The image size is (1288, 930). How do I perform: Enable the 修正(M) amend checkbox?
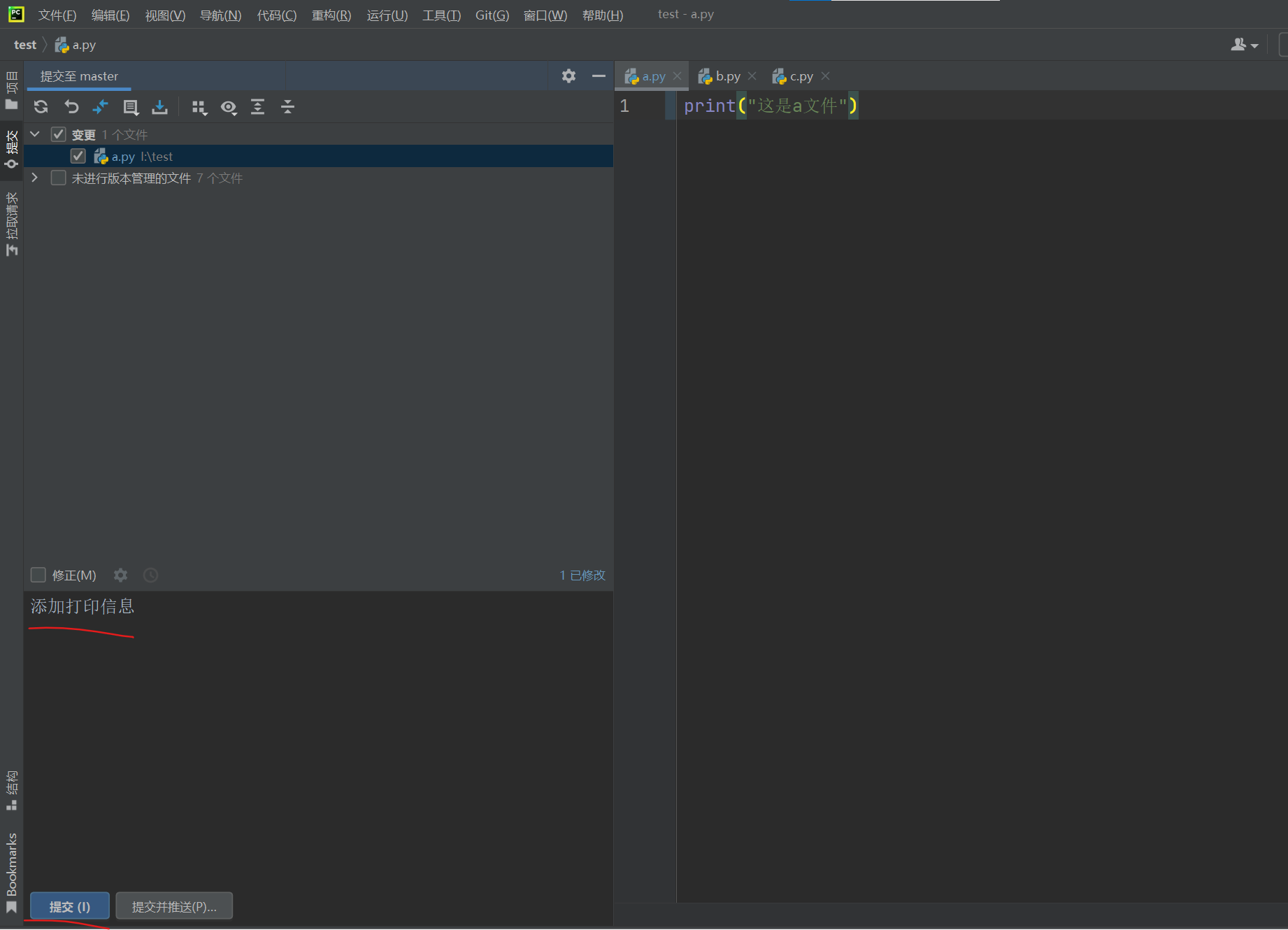click(38, 575)
